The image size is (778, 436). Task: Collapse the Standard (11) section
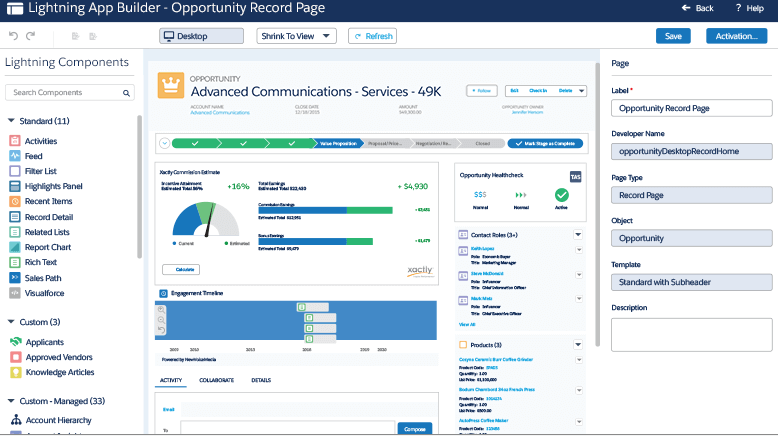[11, 121]
